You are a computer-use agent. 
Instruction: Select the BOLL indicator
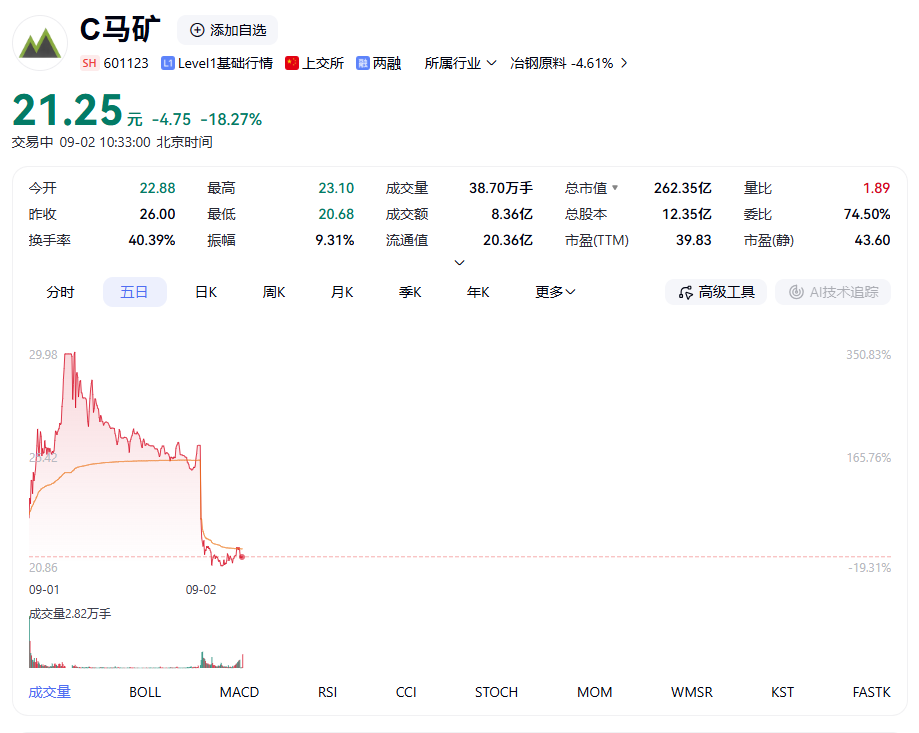(145, 692)
